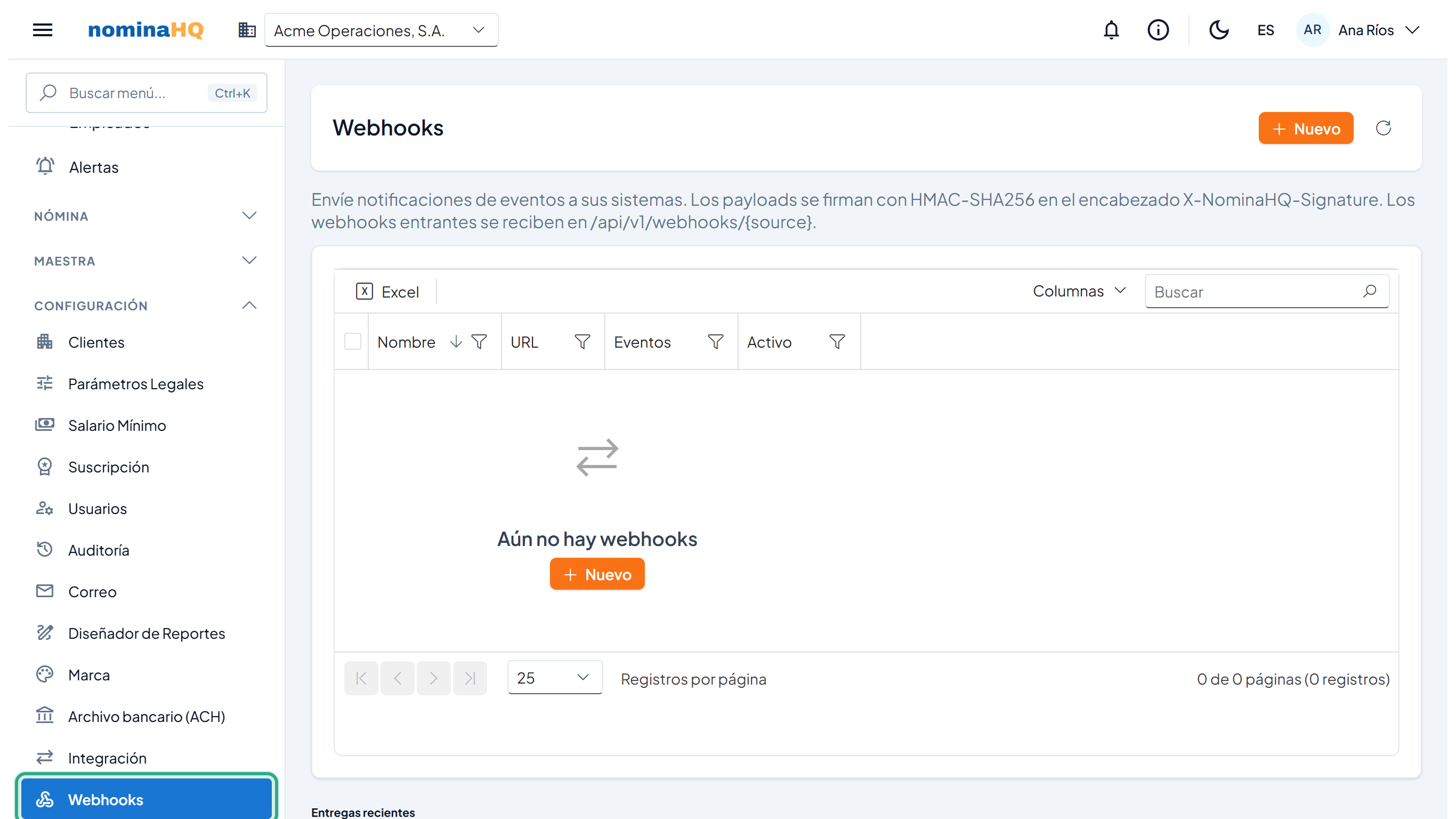The height and width of the screenshot is (819, 1456).
Task: Click the Nombre column sort arrow
Action: click(456, 342)
